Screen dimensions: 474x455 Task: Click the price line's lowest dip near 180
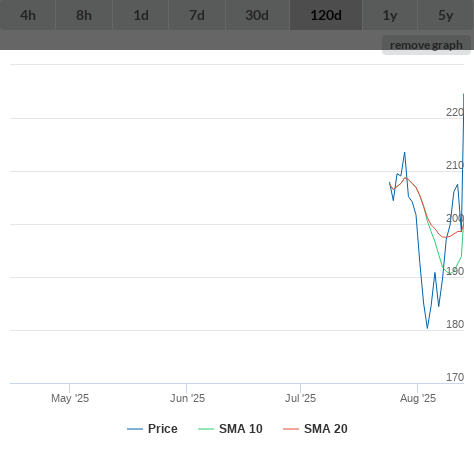point(427,328)
